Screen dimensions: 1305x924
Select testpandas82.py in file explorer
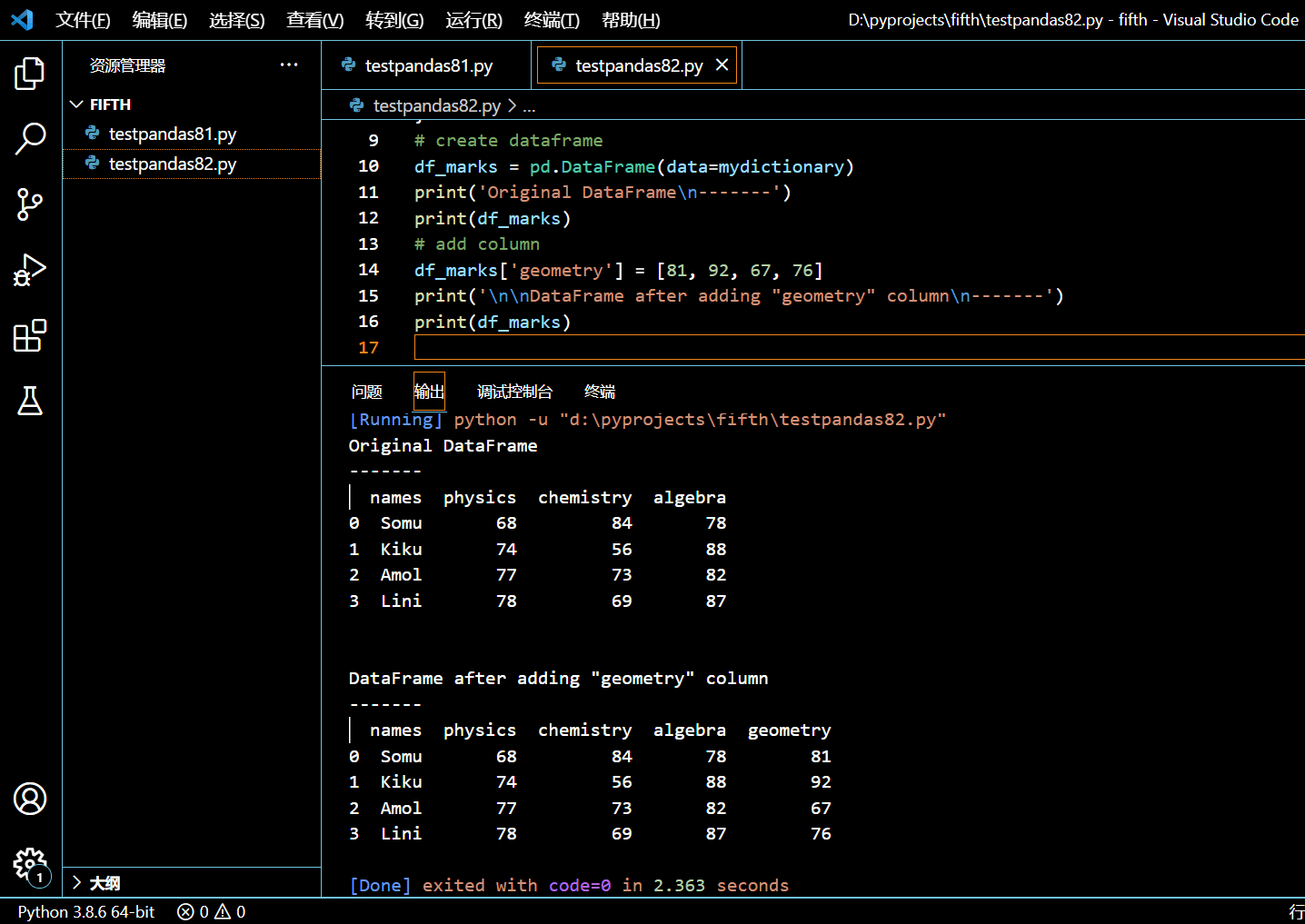192,164
